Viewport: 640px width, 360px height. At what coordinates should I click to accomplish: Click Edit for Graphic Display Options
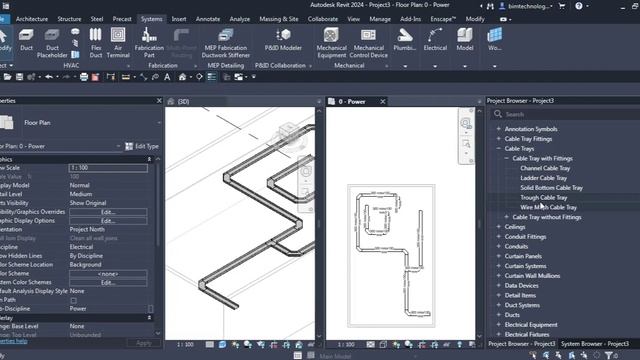(x=108, y=221)
